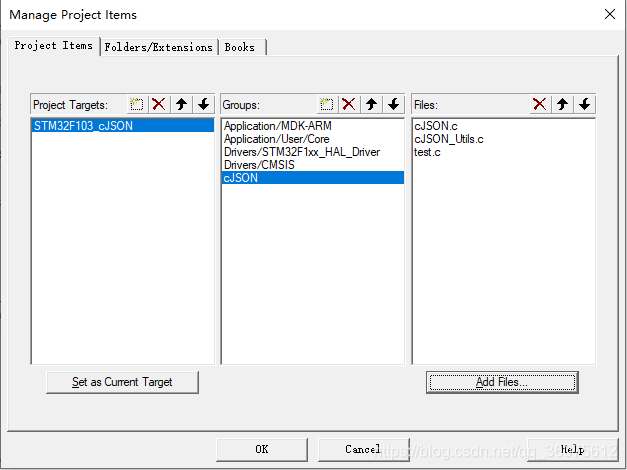Open the Books tab
This screenshot has height=470, width=627.
pos(242,47)
